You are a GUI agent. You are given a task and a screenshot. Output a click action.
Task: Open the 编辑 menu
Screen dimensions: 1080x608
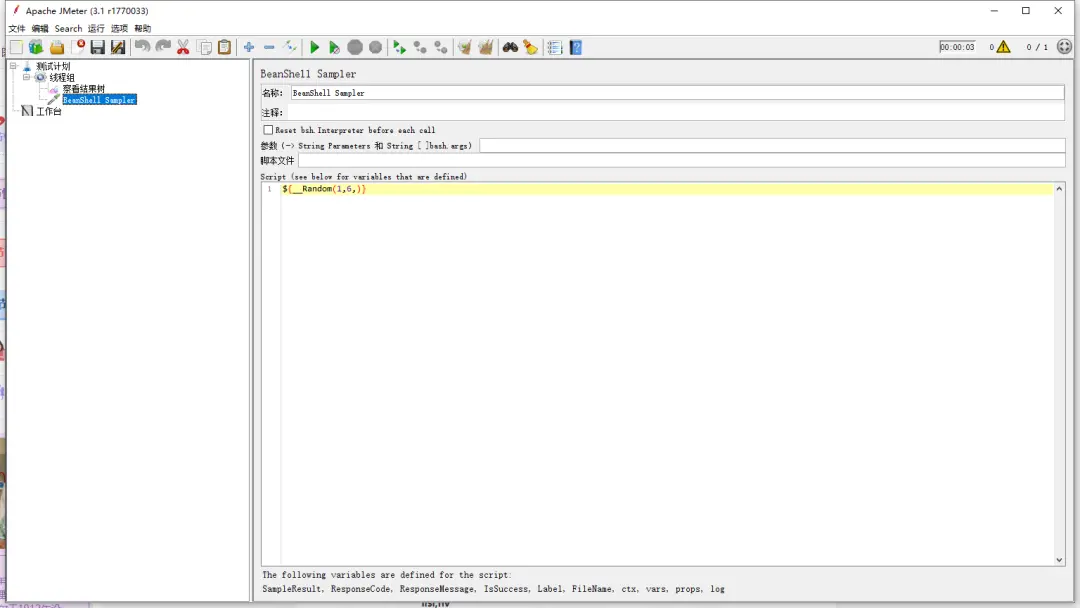click(x=40, y=28)
